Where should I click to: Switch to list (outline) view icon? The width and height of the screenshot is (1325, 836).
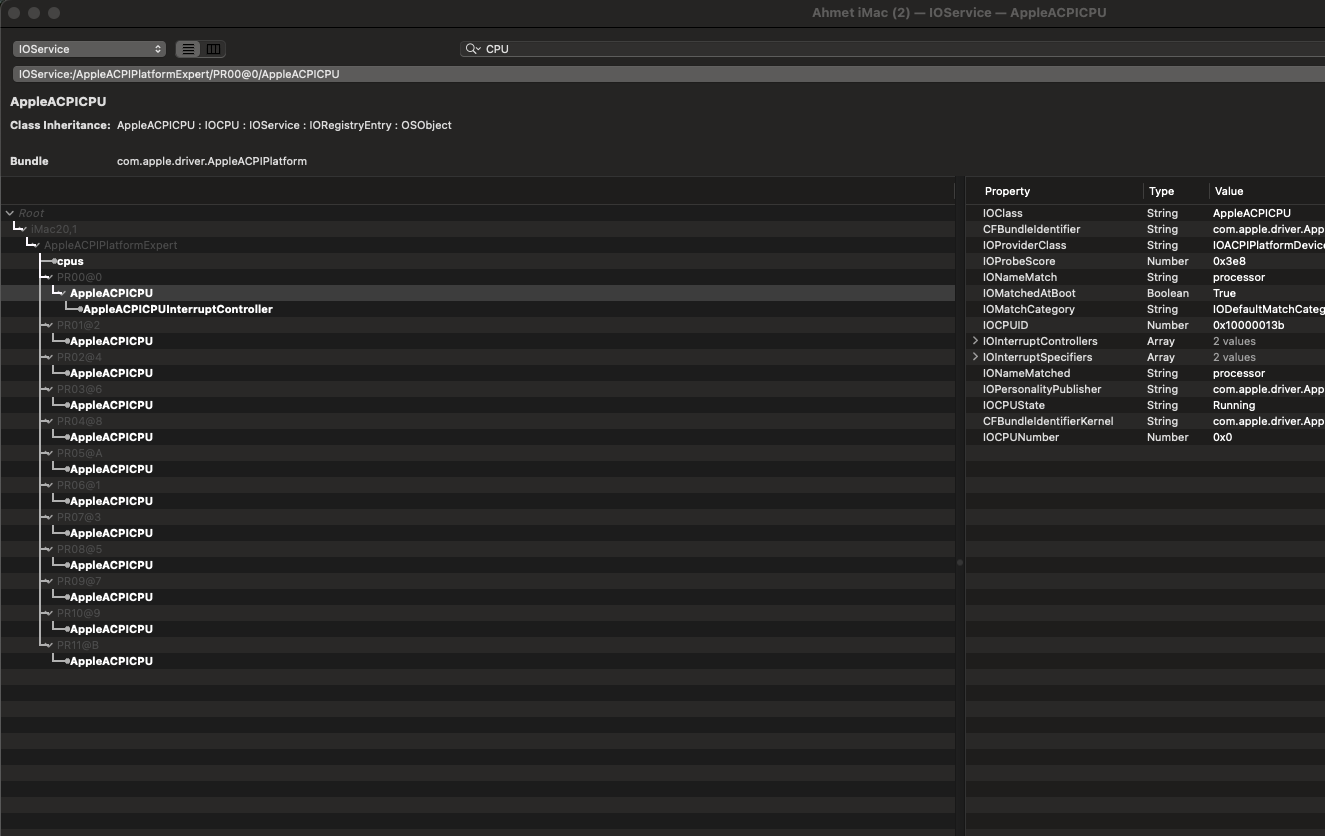[x=188, y=49]
